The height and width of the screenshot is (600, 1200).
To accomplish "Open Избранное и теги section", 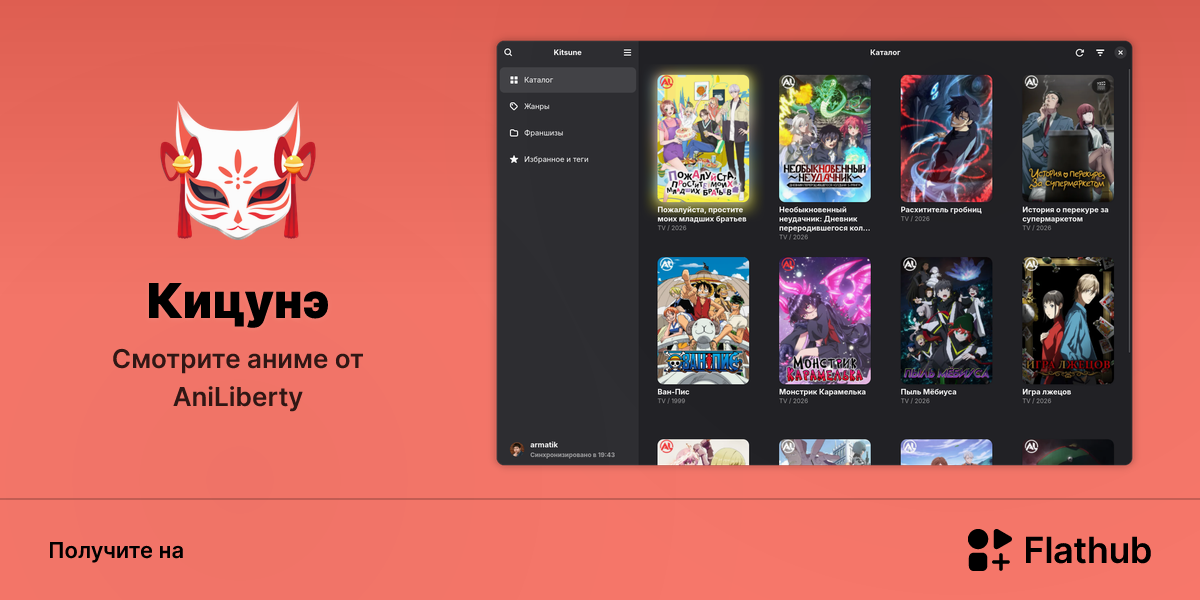I will 568,159.
